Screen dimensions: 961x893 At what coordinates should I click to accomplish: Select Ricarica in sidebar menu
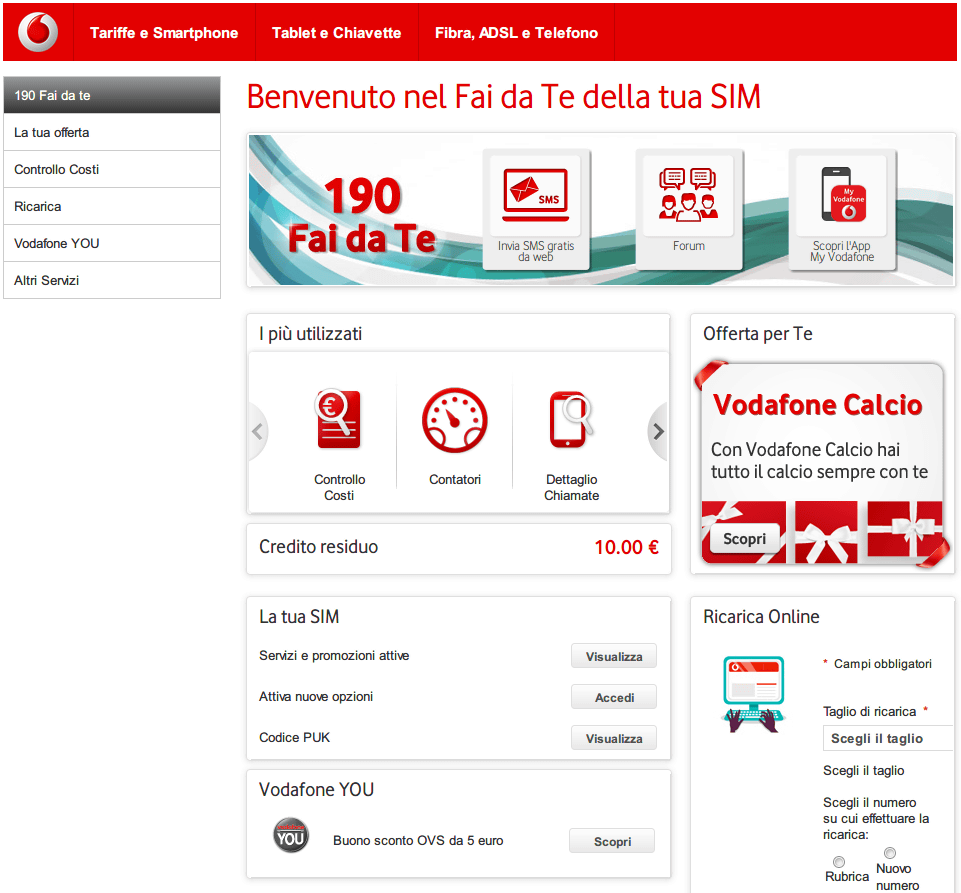pos(112,207)
